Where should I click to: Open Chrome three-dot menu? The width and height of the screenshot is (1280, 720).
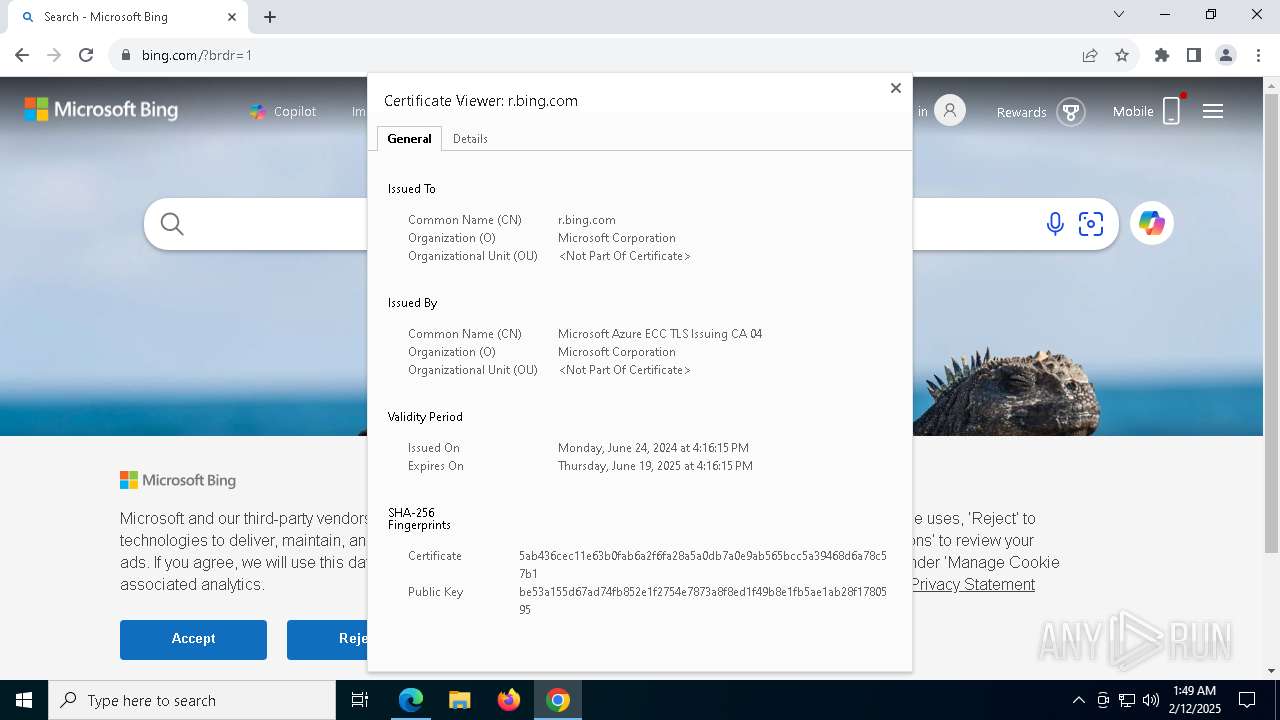click(1258, 55)
